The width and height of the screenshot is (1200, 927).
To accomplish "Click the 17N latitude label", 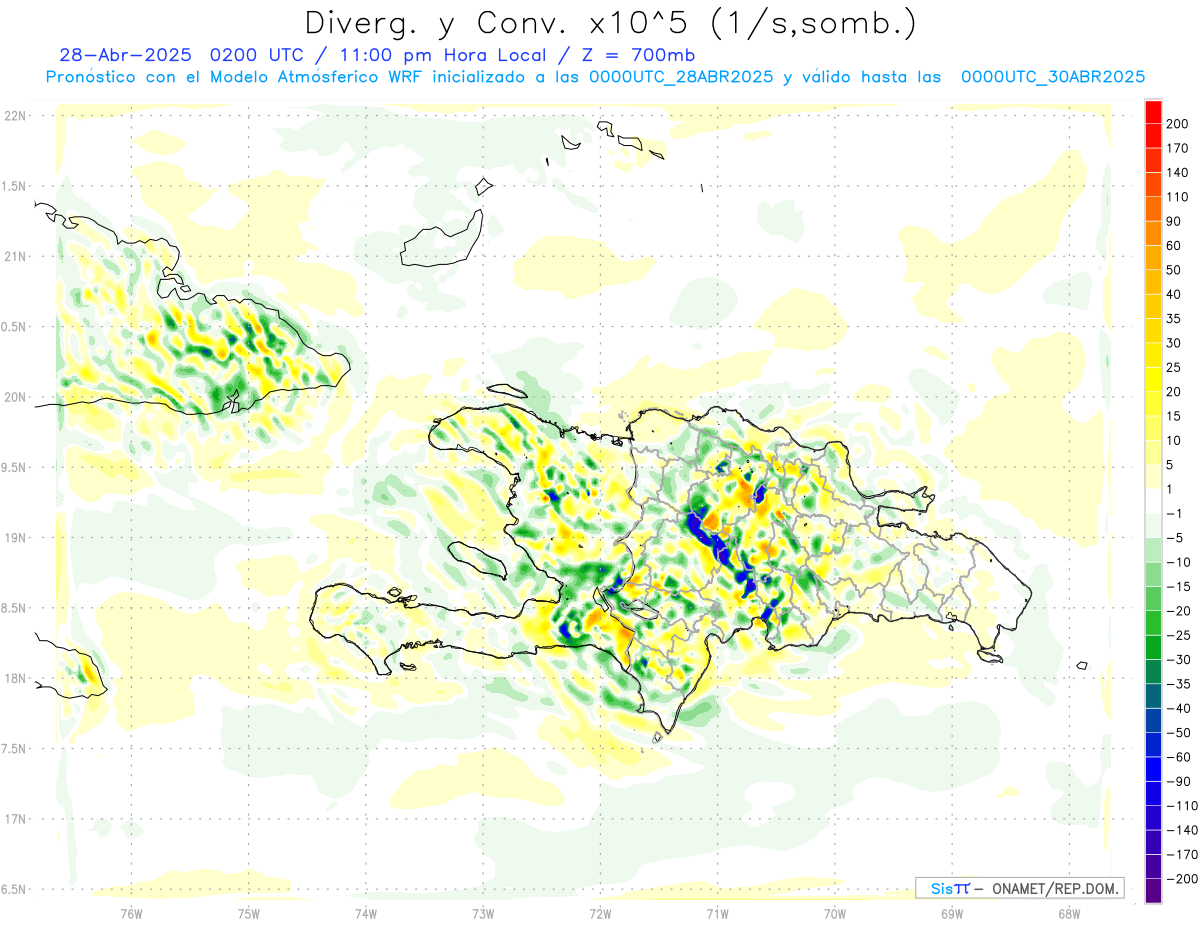I will 15,819.
